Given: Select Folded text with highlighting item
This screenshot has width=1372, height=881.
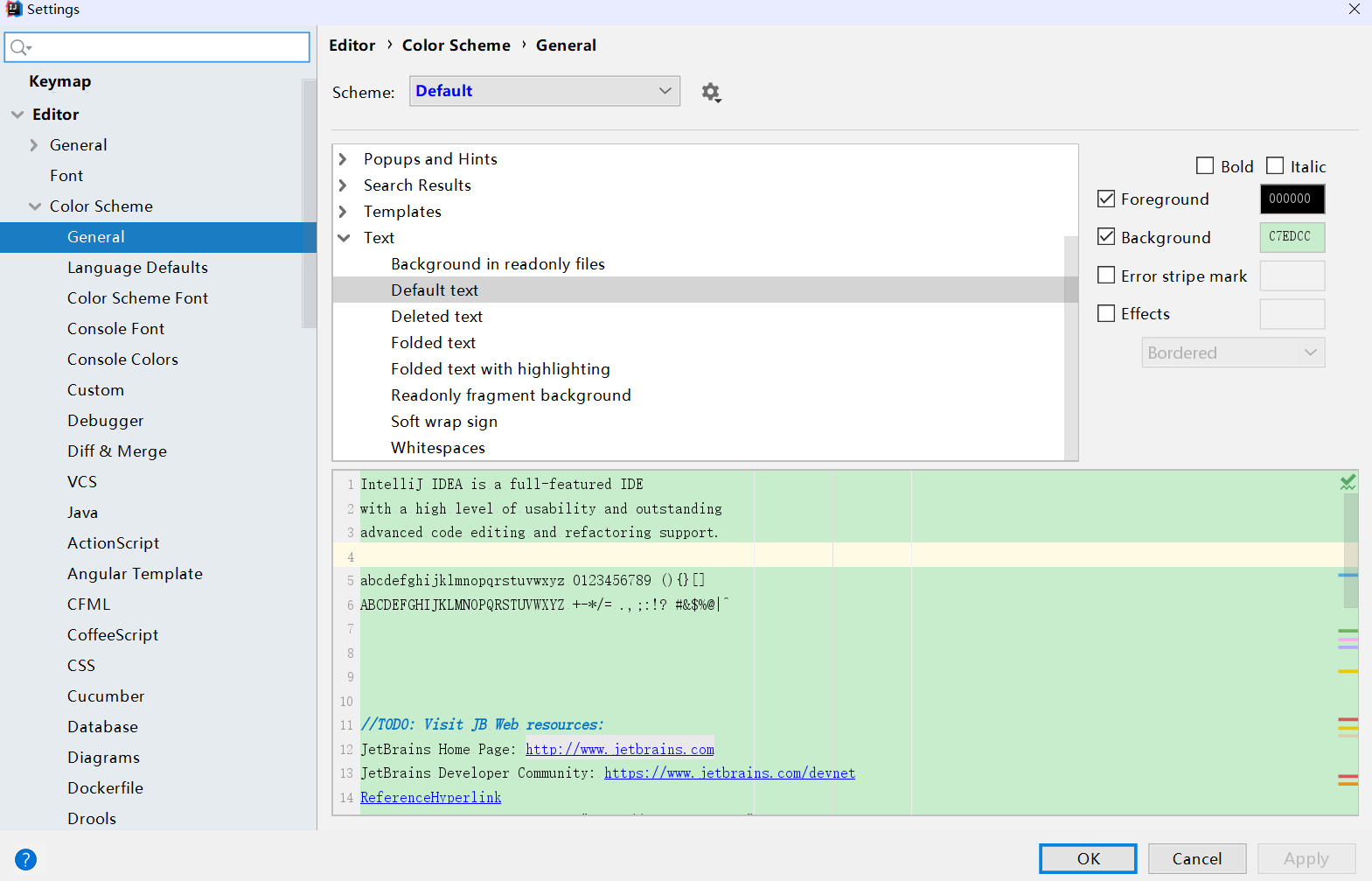Looking at the screenshot, I should coord(500,369).
